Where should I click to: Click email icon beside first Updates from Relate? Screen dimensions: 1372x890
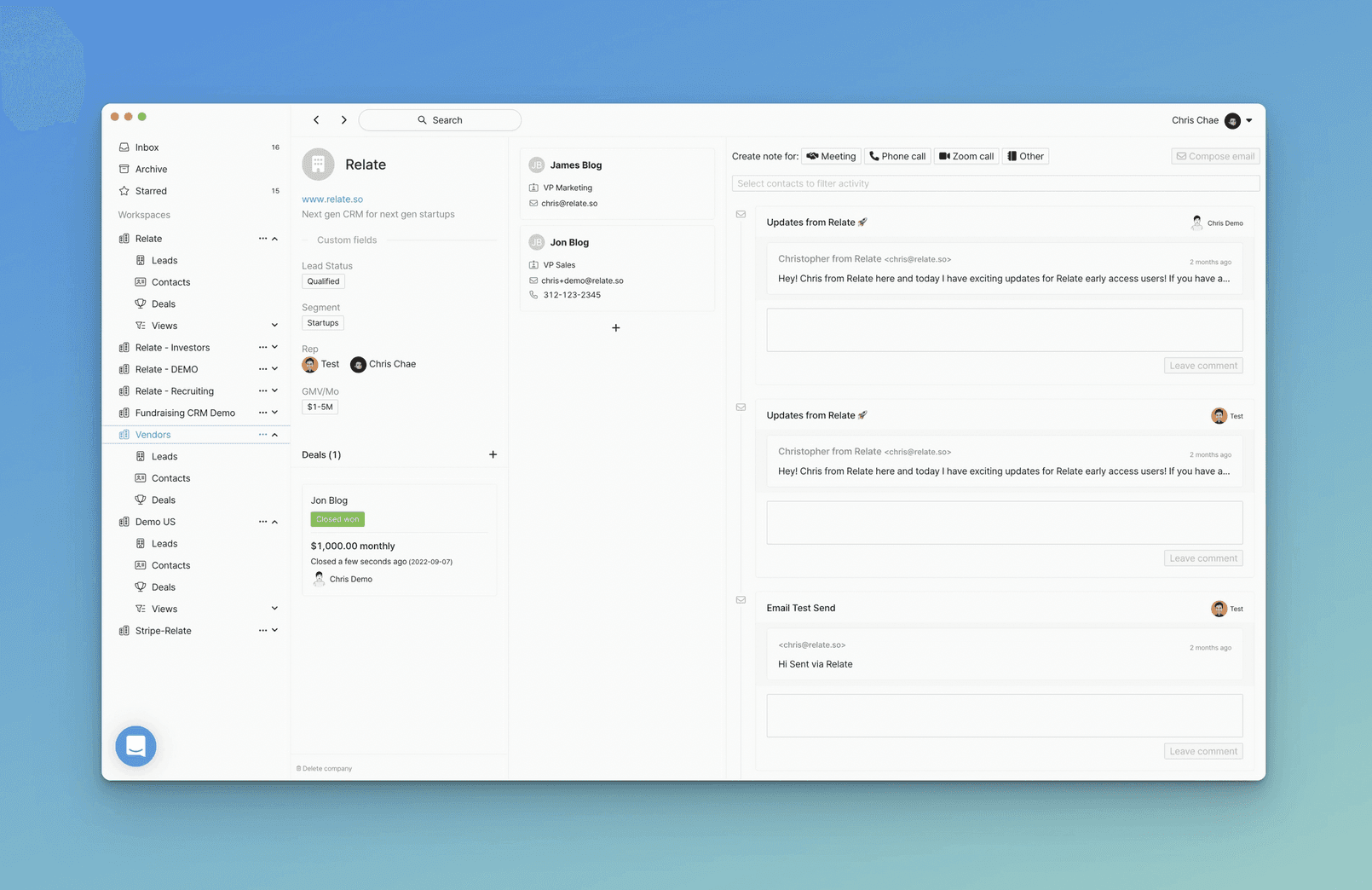tap(741, 214)
